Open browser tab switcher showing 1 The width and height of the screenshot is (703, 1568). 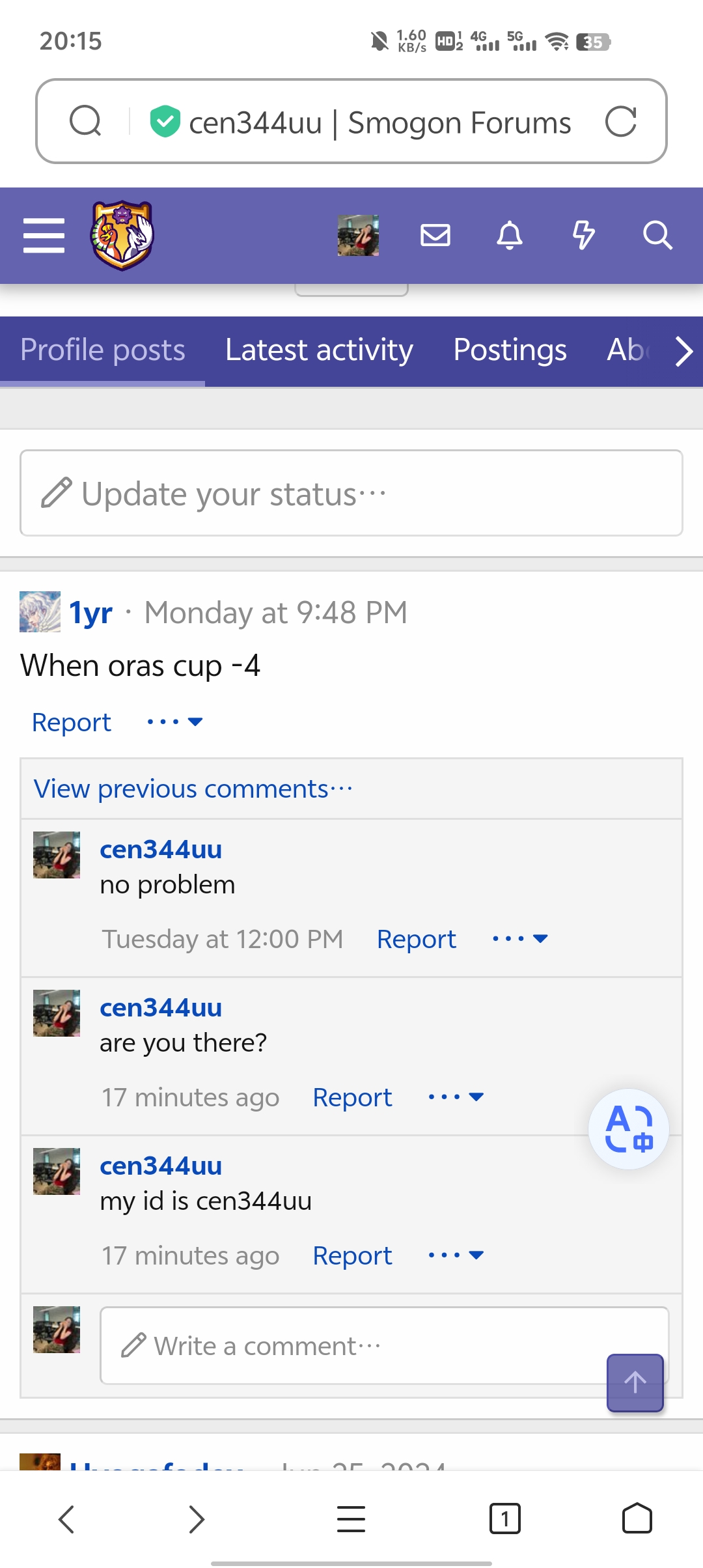click(504, 1519)
